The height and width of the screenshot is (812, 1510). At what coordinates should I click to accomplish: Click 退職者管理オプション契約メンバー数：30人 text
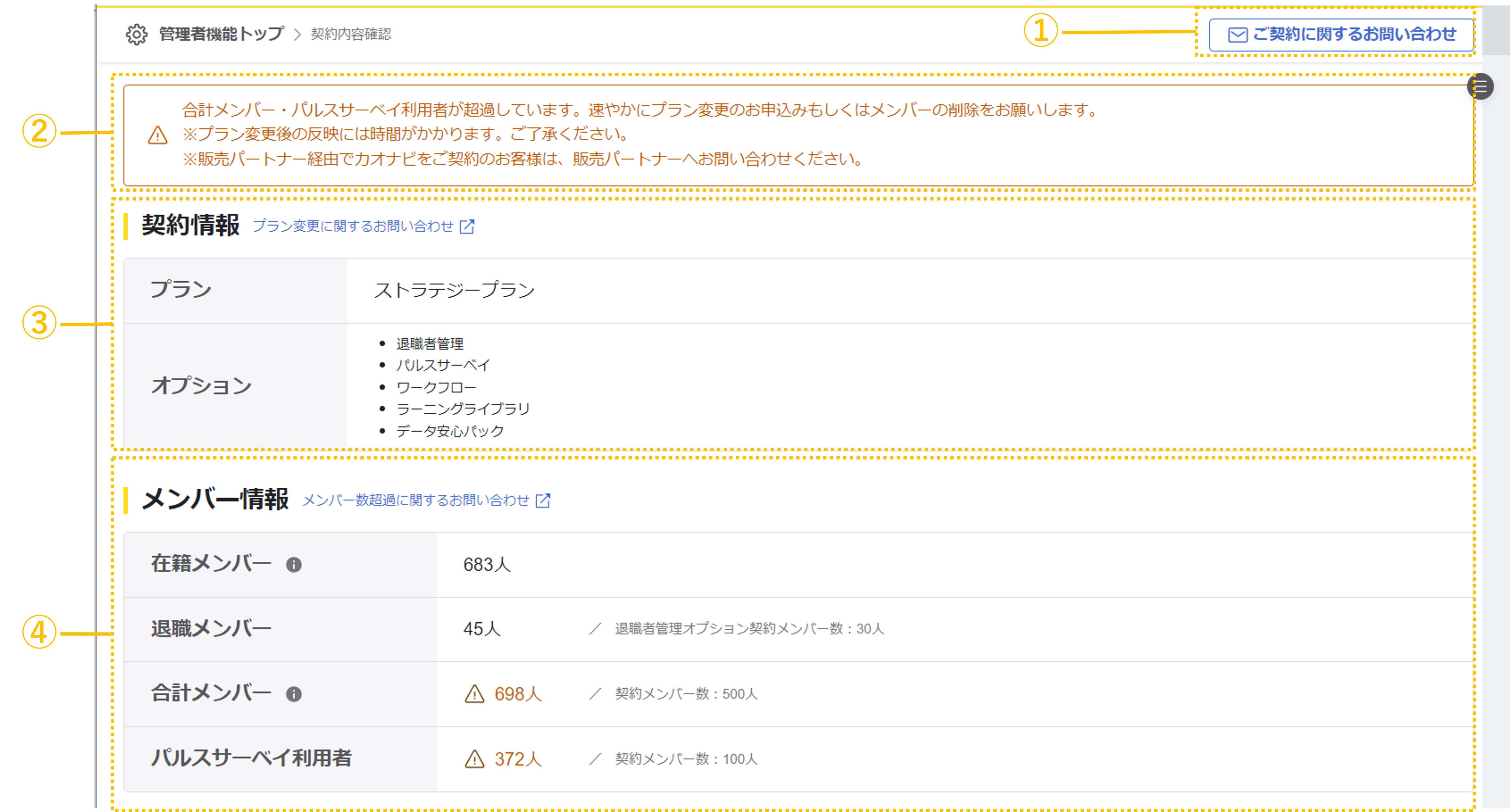(749, 629)
